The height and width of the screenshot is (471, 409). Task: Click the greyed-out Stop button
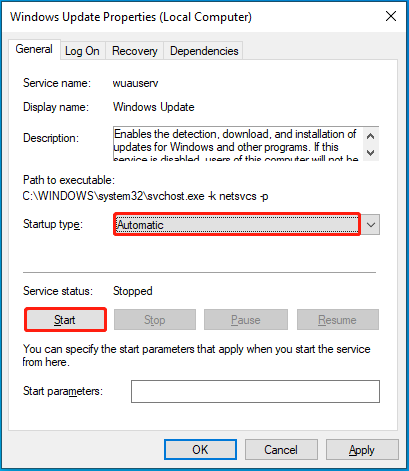click(155, 320)
